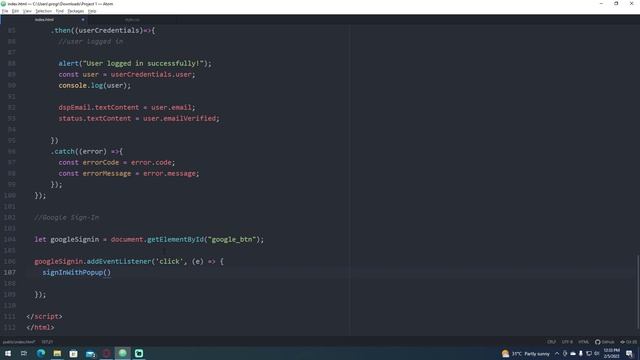The image size is (640, 360).
Task: Open Task View on the taskbar
Action: (x=24, y=353)
